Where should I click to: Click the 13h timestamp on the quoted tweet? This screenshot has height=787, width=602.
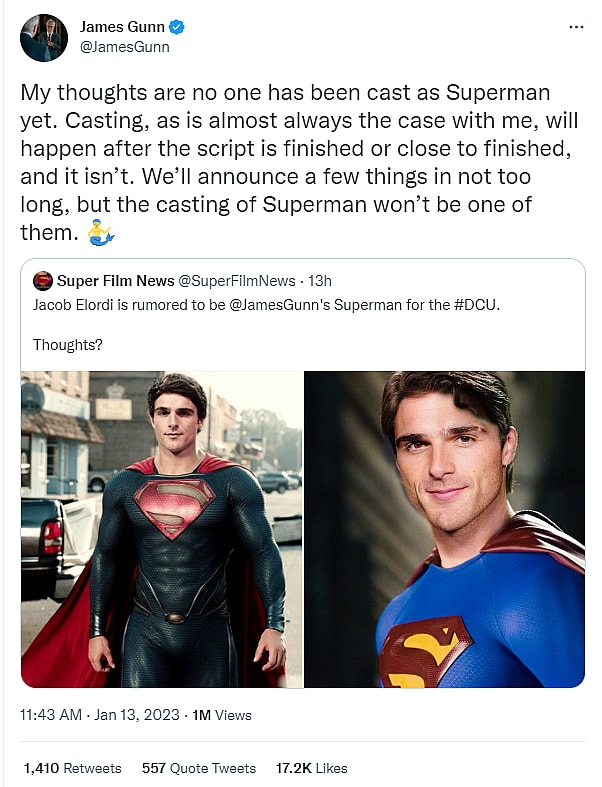316,281
